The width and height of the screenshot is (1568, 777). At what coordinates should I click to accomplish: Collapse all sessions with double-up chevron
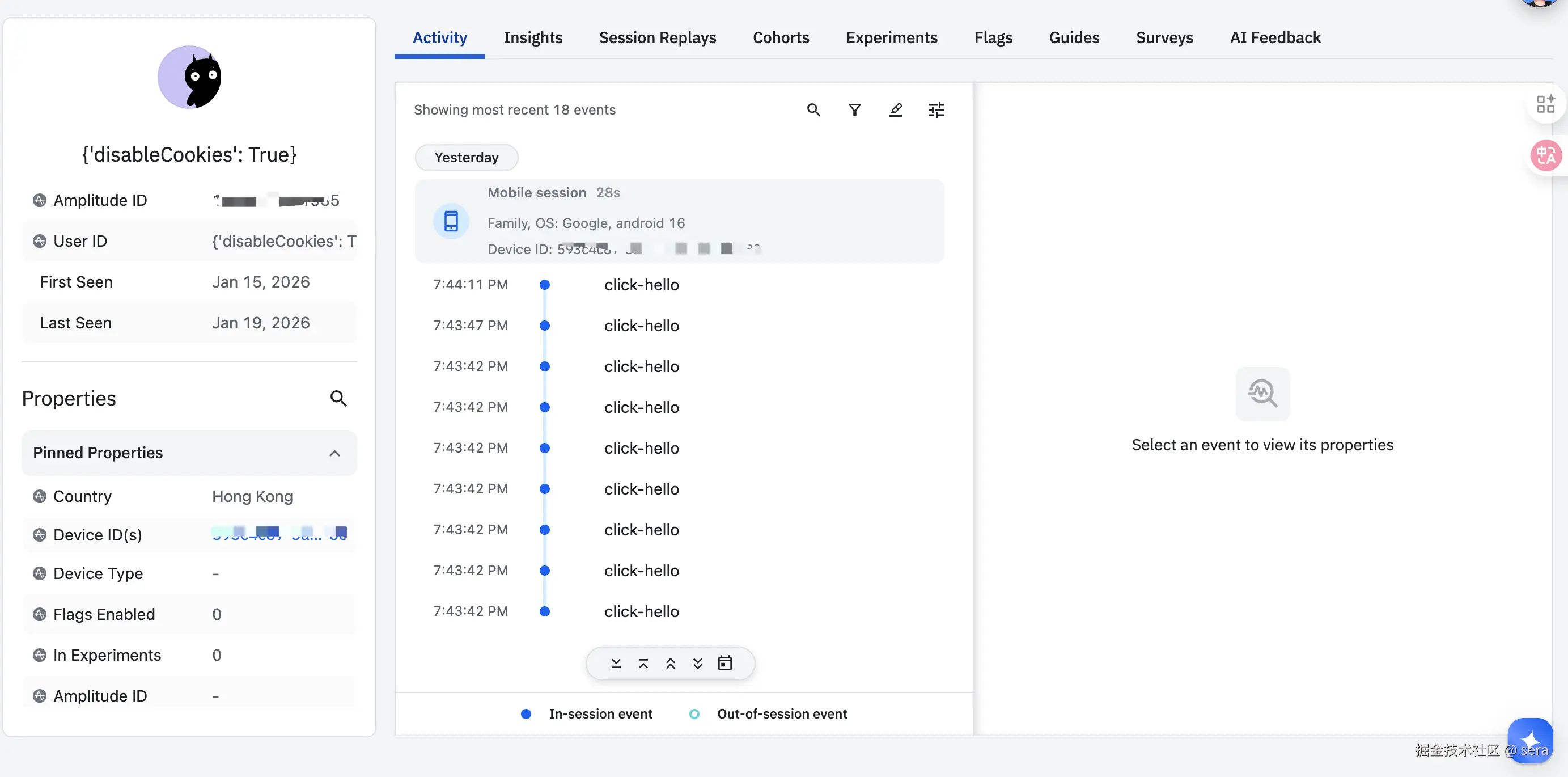point(670,663)
